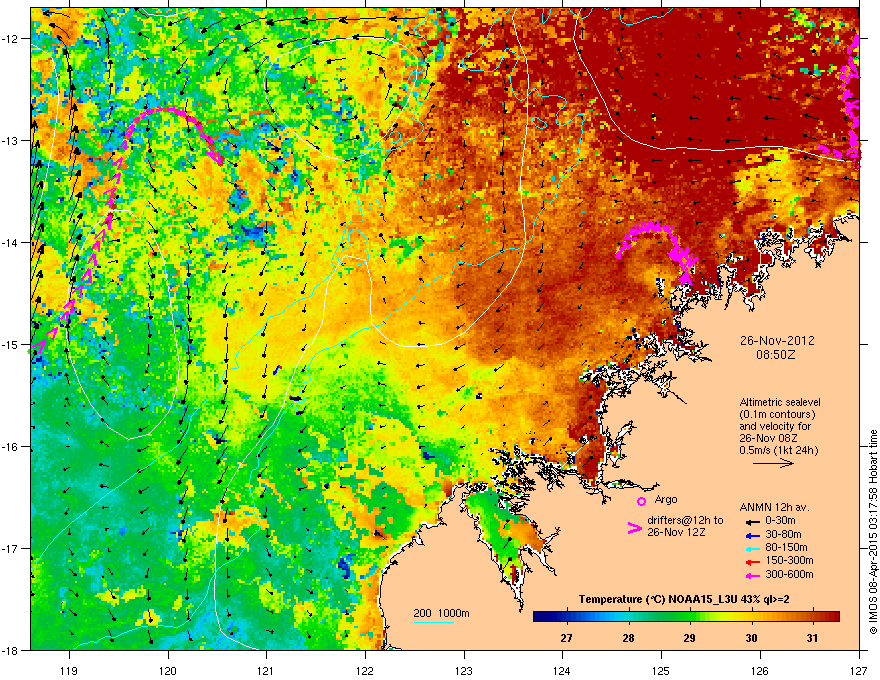Click longitude axis label '127'
Viewport: 880px width, 680px height.
click(859, 670)
